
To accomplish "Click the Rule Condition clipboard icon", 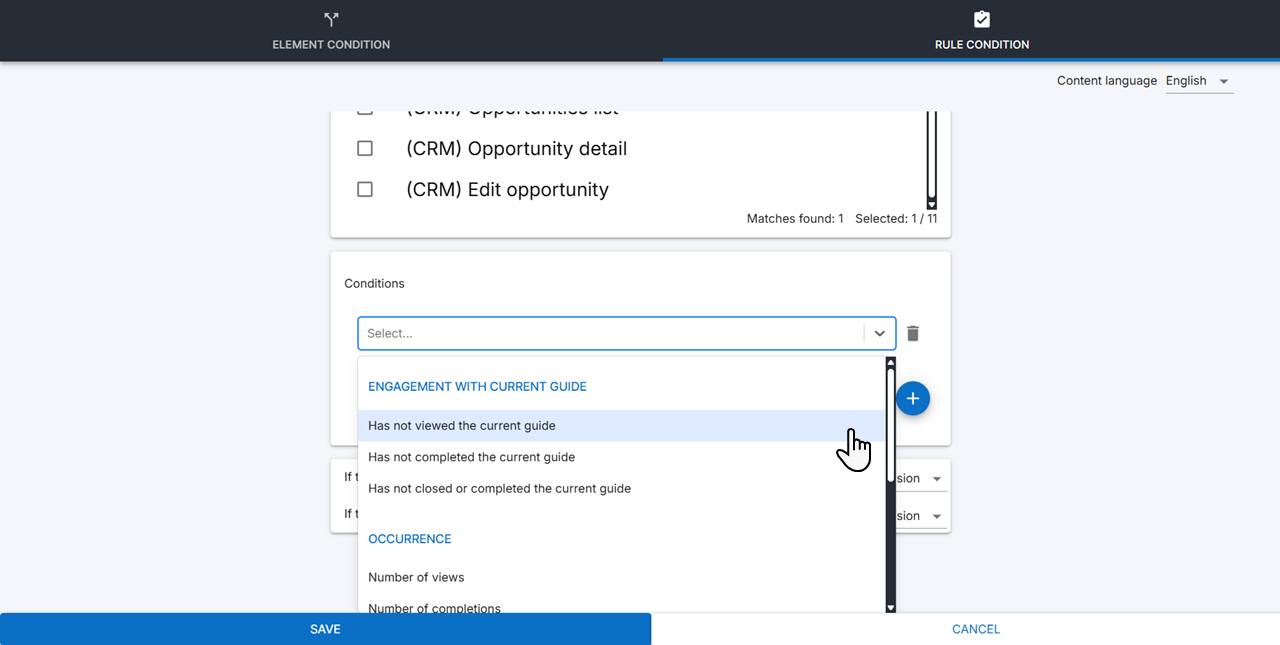I will click(981, 20).
